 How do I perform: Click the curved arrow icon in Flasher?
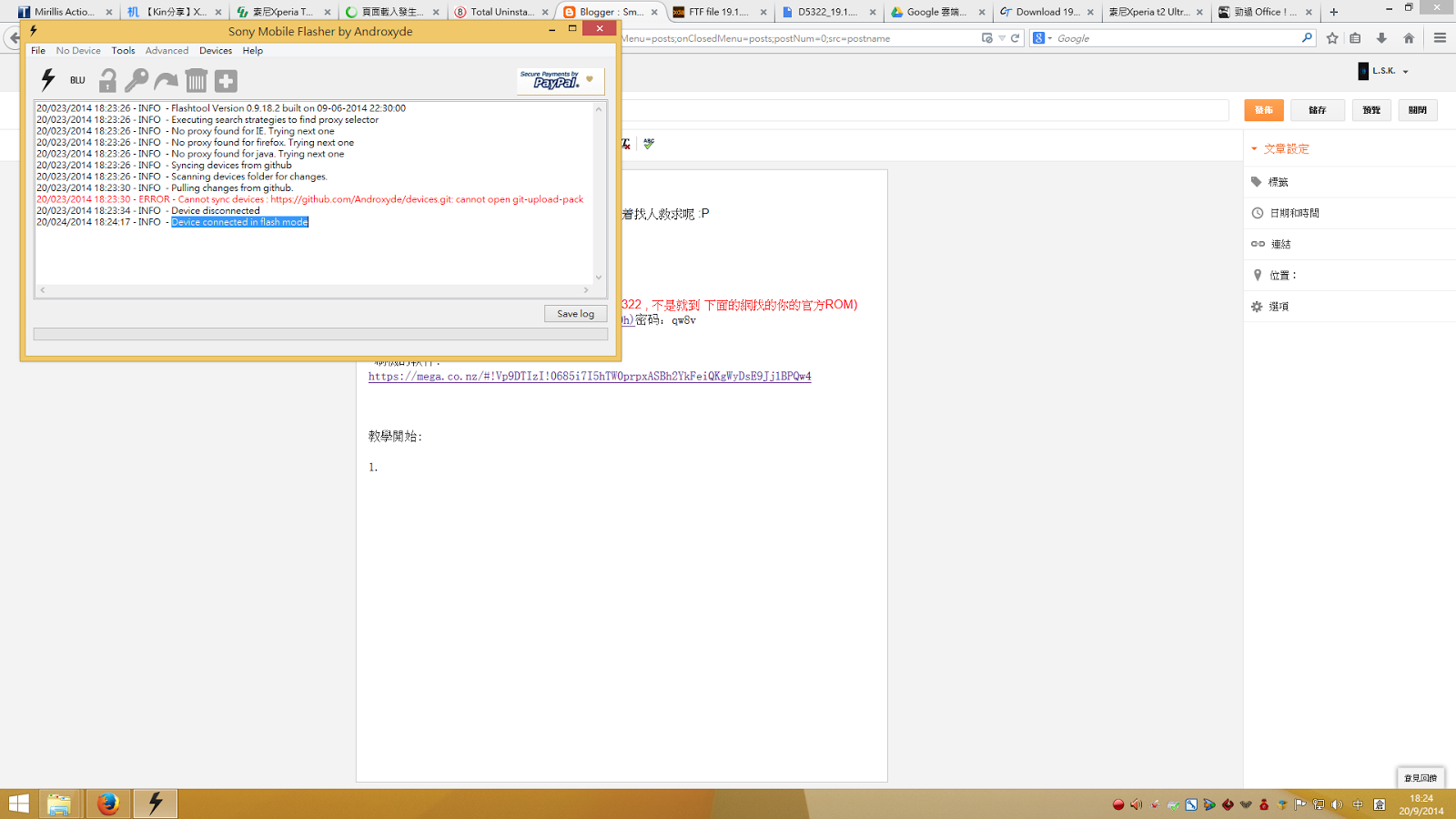coord(166,81)
